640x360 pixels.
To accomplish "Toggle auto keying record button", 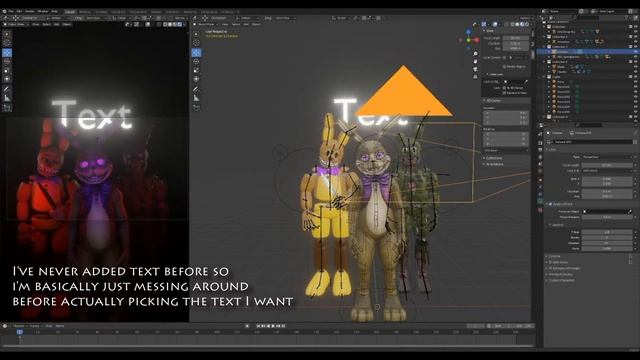I will pos(247,326).
